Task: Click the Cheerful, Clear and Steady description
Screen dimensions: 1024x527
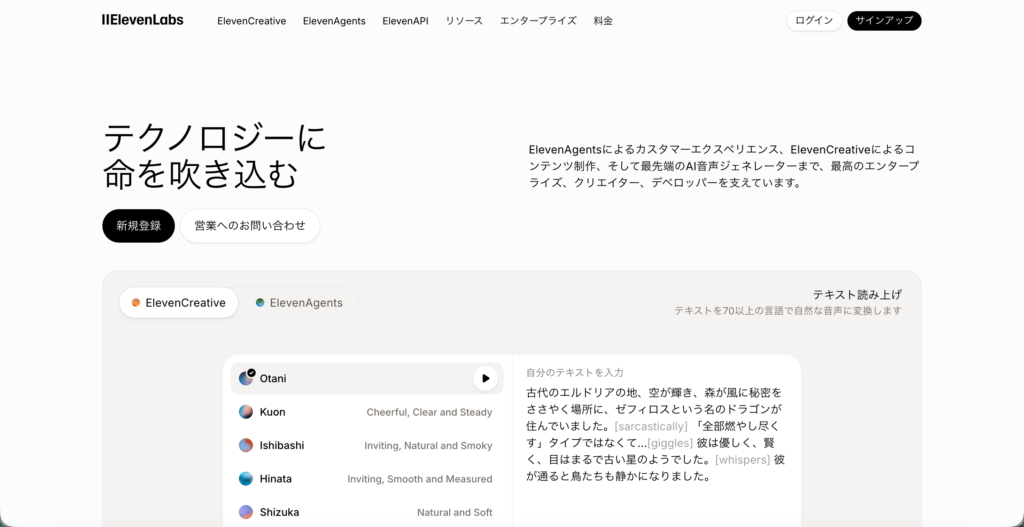Action: pos(429,412)
